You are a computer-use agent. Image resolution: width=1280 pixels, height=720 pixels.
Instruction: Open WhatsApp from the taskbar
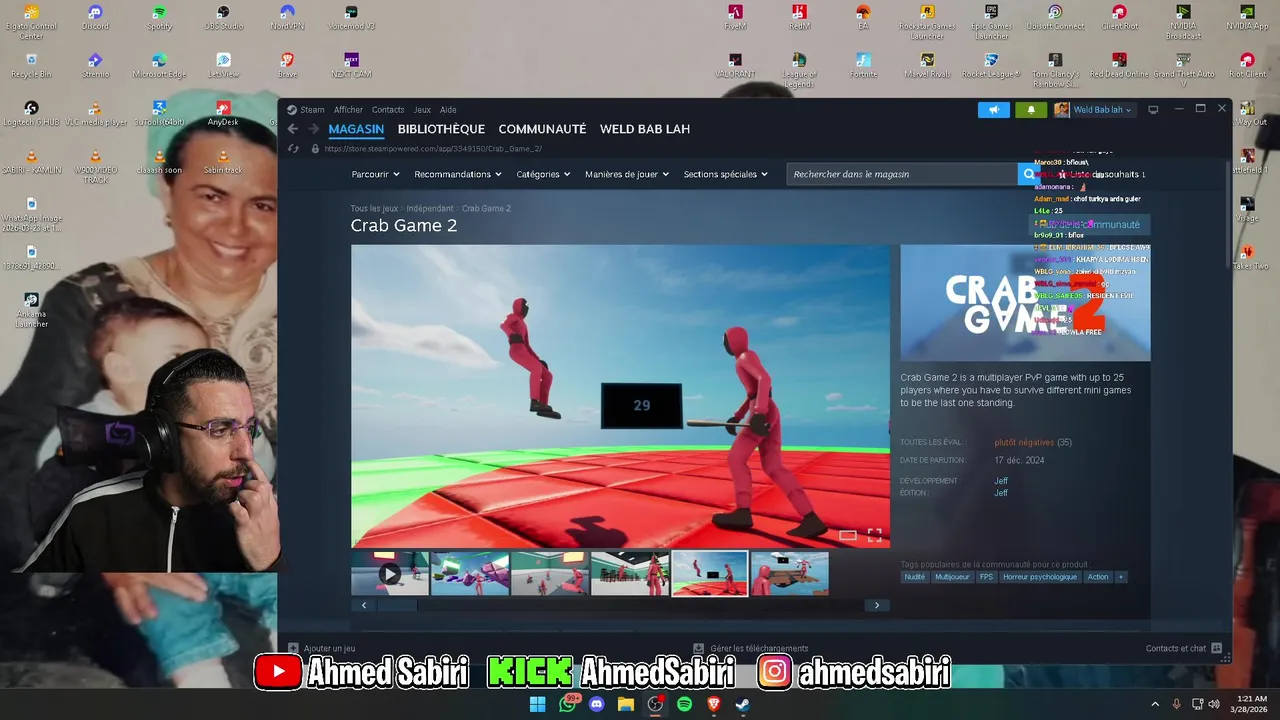pyautogui.click(x=568, y=704)
